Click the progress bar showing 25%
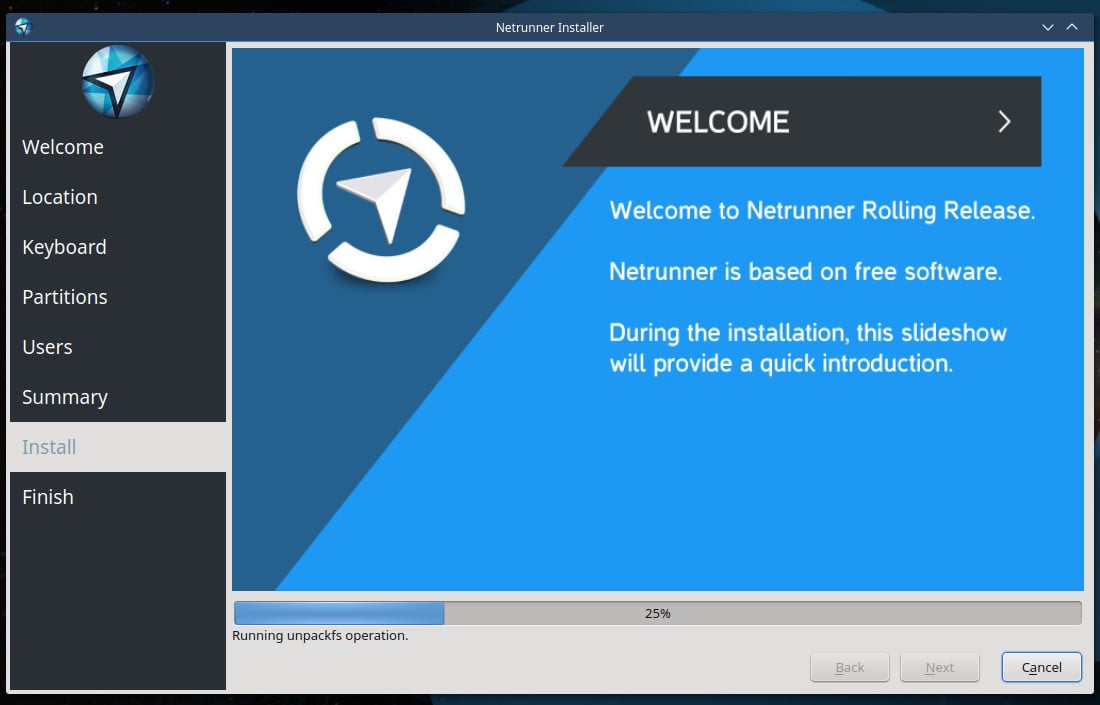This screenshot has height=705, width=1100. click(657, 612)
